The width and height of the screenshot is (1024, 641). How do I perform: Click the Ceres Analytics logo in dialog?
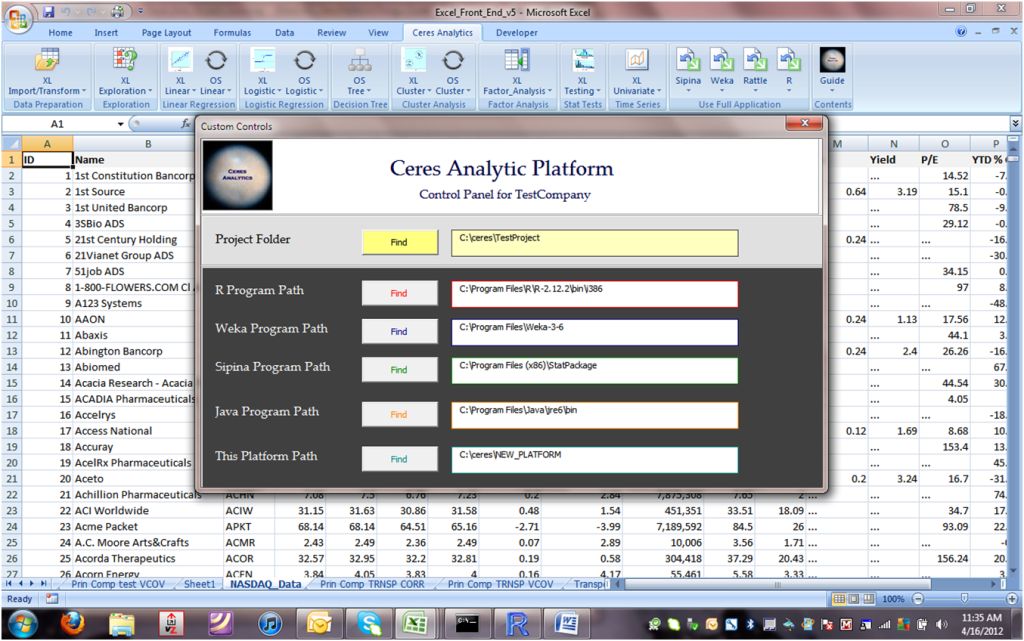[x=237, y=176]
